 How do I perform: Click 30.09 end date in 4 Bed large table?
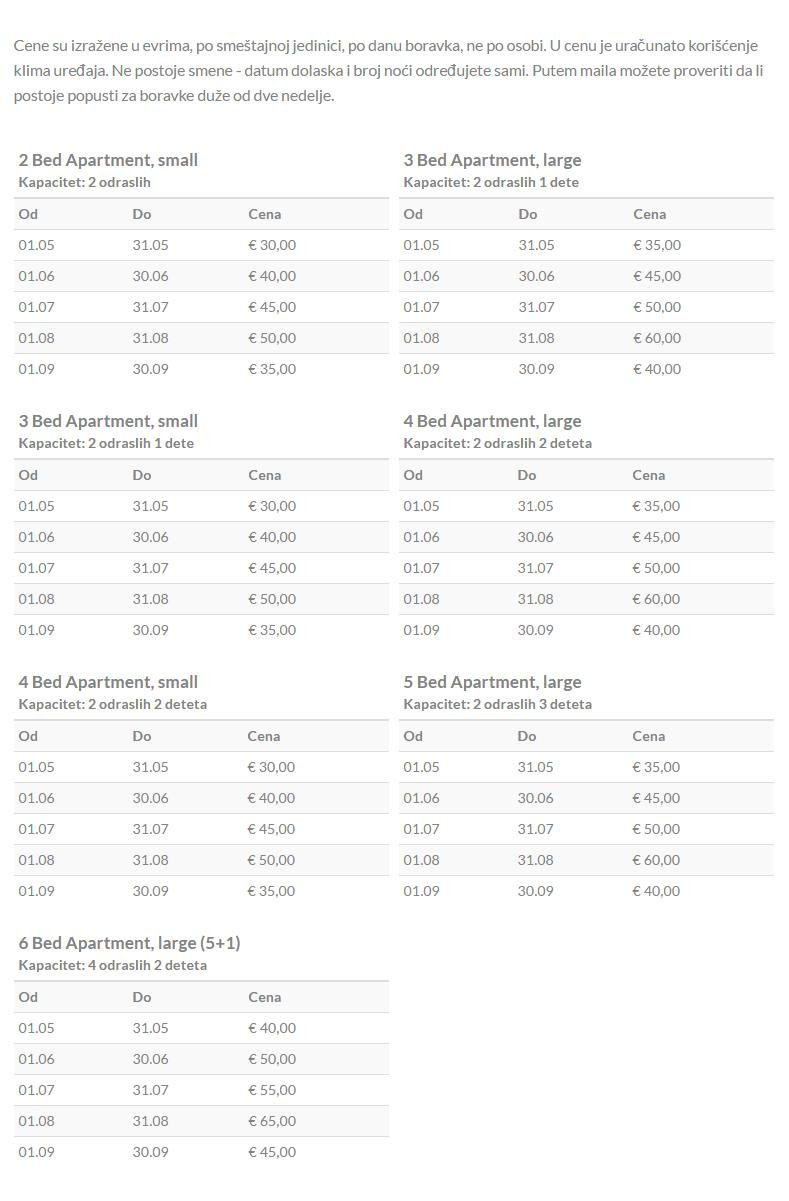point(536,630)
